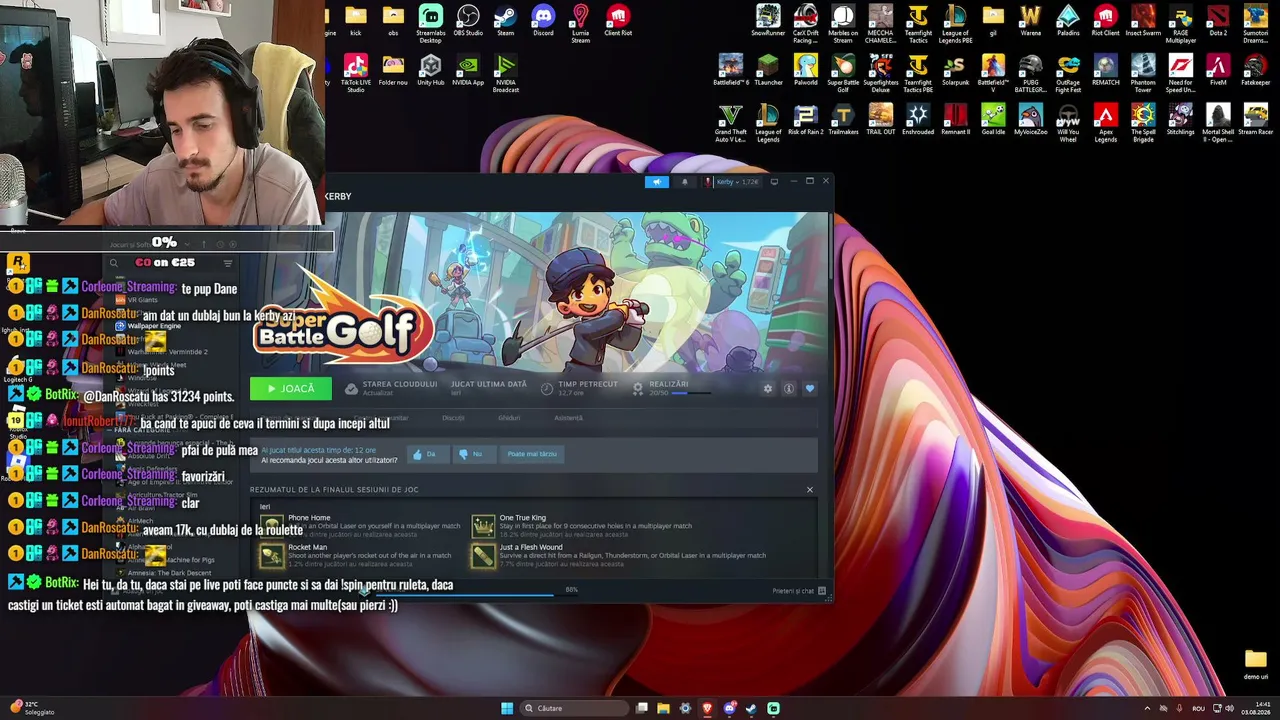The image size is (1280, 720).
Task: Open the weather widget on the taskbar
Action: [30, 708]
